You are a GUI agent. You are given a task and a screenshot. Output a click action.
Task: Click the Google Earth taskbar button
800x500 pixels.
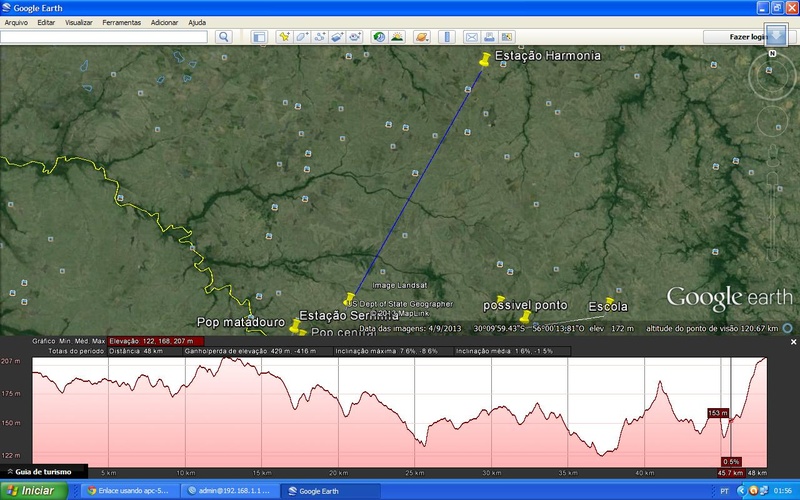click(x=331, y=491)
